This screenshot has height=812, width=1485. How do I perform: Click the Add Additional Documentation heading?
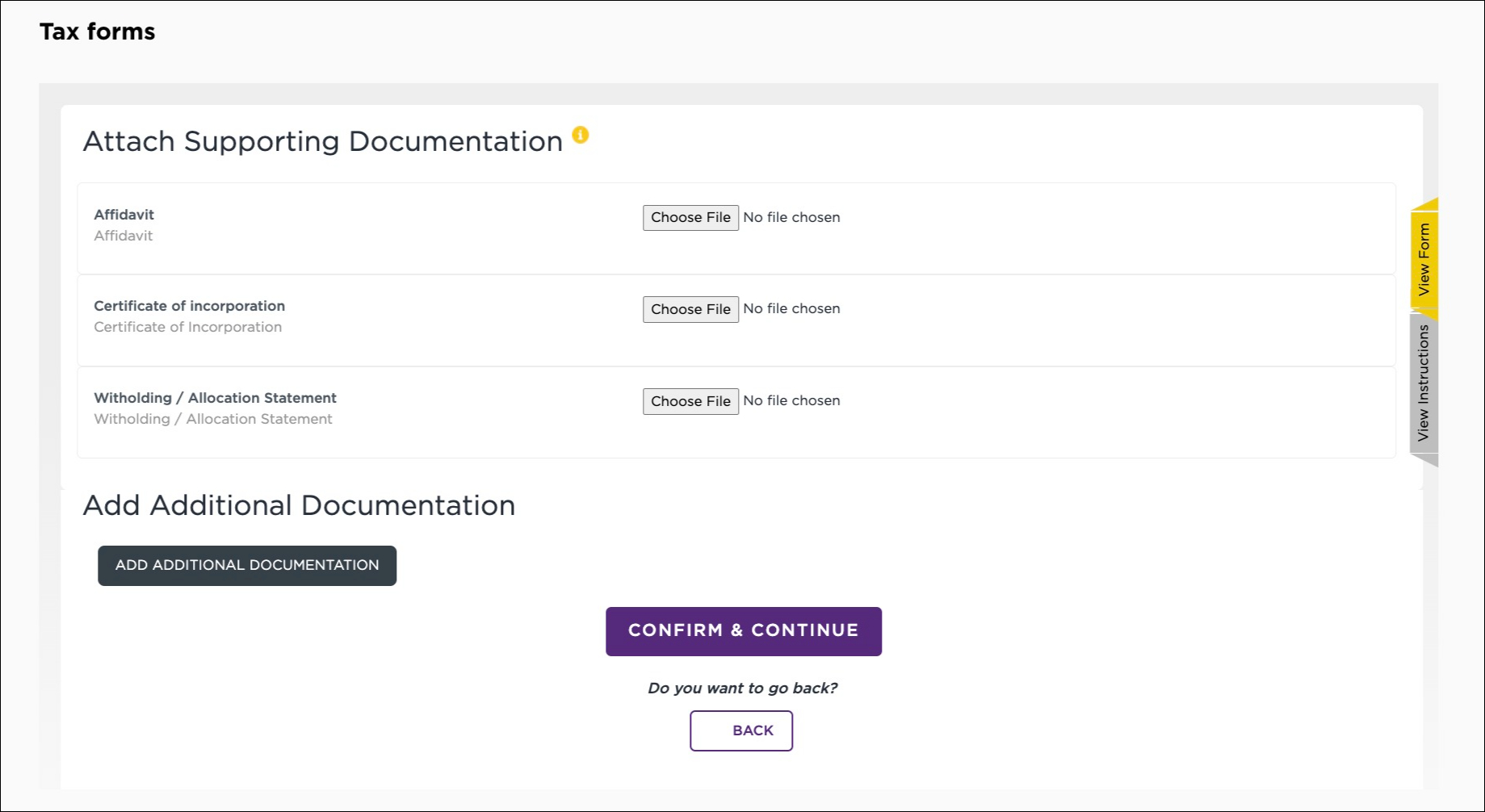point(299,505)
